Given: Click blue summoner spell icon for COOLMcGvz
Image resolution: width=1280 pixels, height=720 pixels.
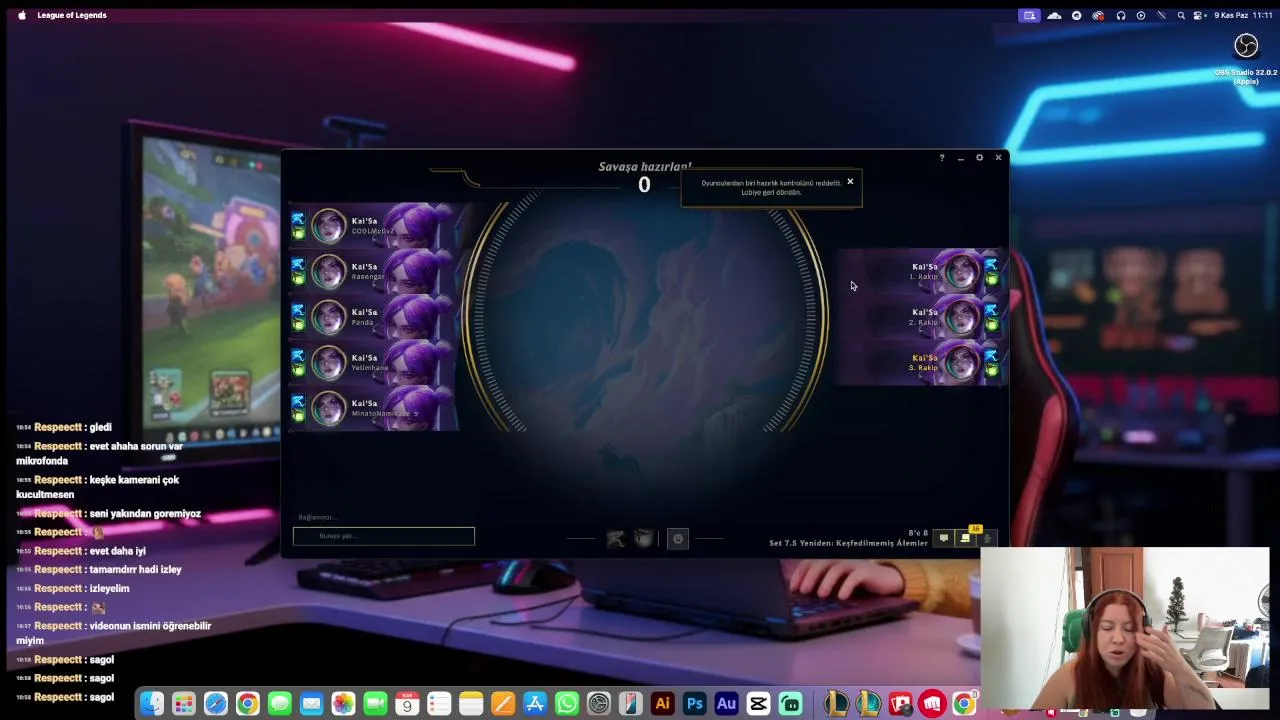Looking at the screenshot, I should 298,219.
